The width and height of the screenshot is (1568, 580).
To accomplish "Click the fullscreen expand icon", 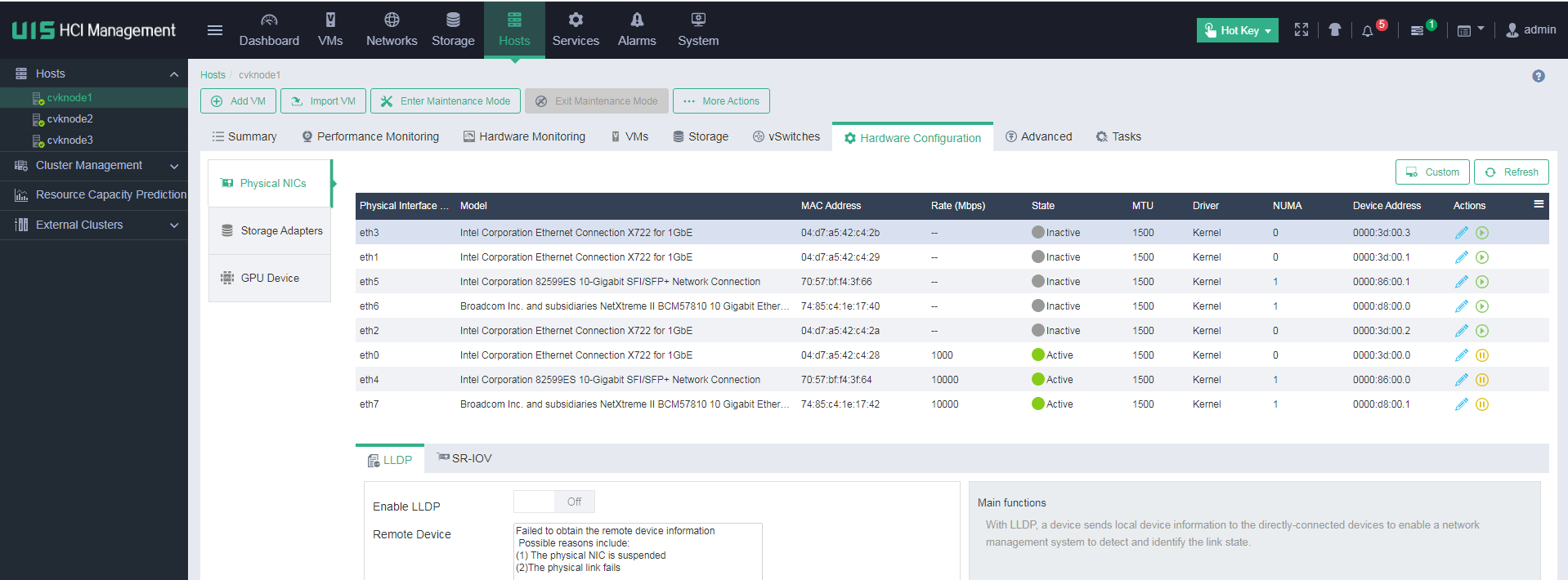I will (1301, 30).
